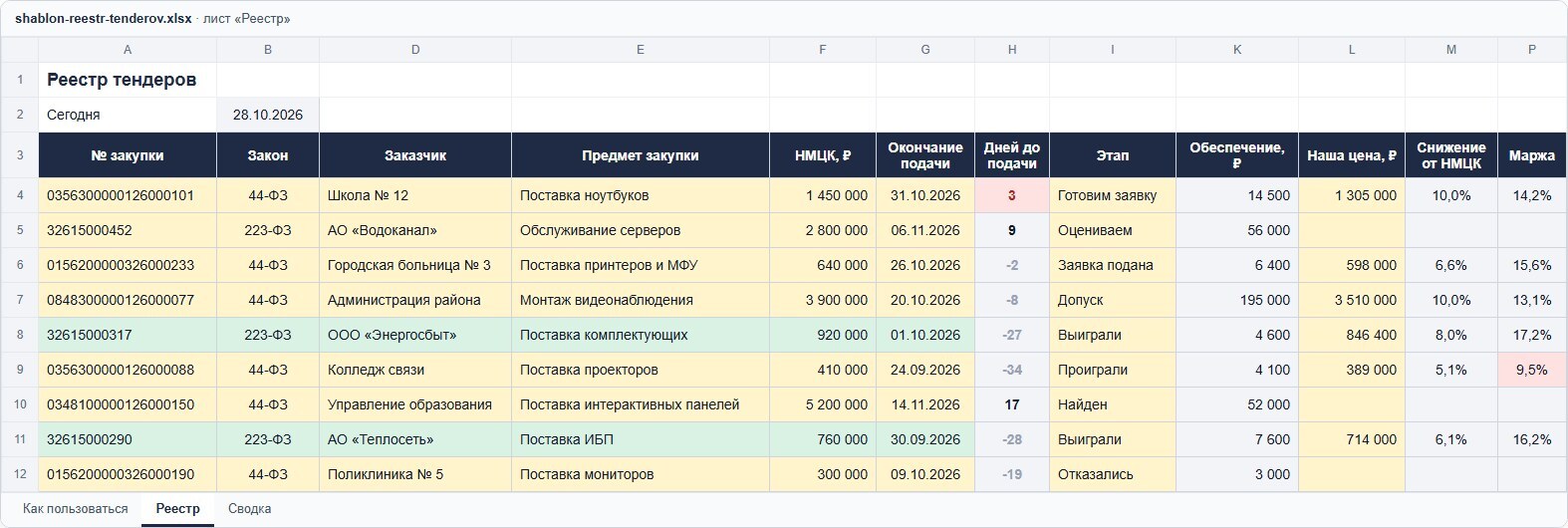Click the «Сегодня» label cell
The width and height of the screenshot is (1568, 528).
pos(128,115)
